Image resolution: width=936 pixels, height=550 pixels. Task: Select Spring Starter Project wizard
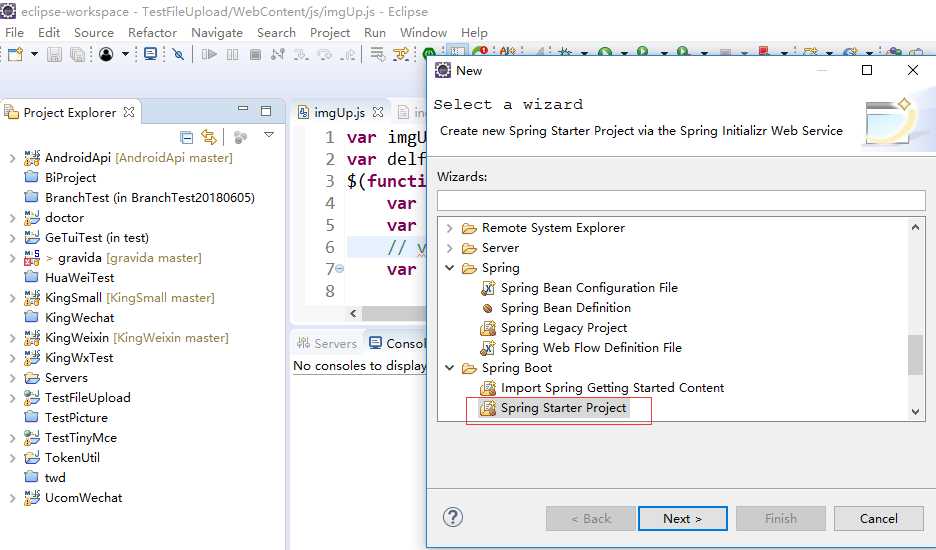click(553, 408)
